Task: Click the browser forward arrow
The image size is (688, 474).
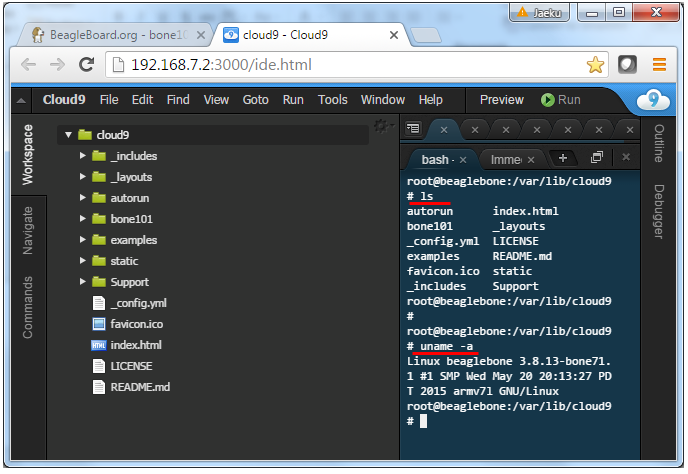Action: pyautogui.click(x=57, y=65)
